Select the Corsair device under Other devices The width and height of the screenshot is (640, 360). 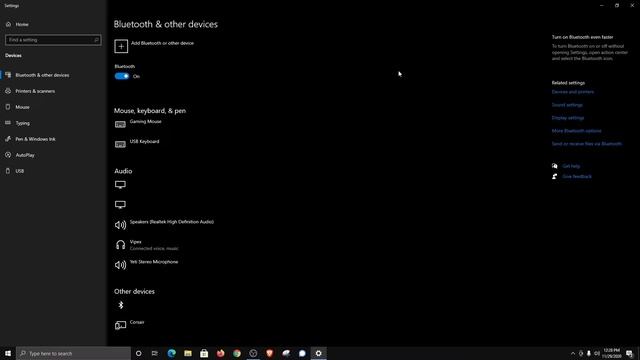pyautogui.click(x=130, y=324)
